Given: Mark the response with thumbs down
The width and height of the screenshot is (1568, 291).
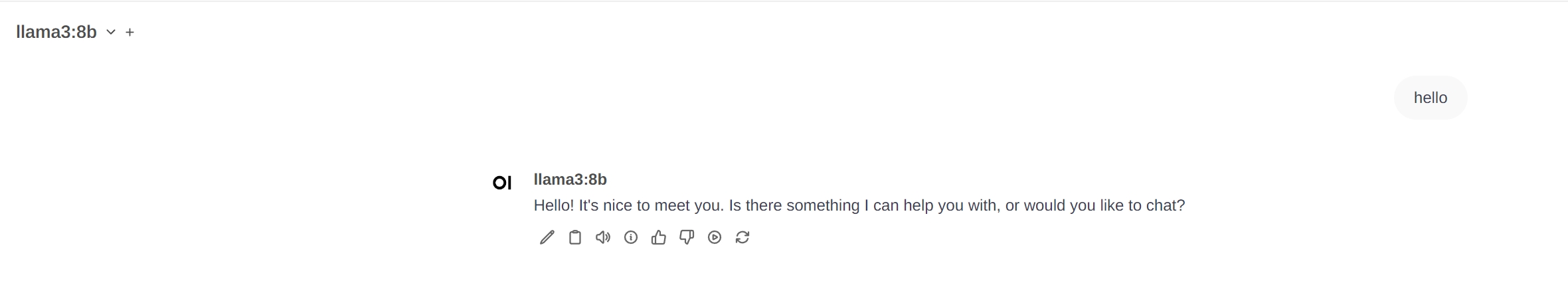Looking at the screenshot, I should (x=687, y=237).
